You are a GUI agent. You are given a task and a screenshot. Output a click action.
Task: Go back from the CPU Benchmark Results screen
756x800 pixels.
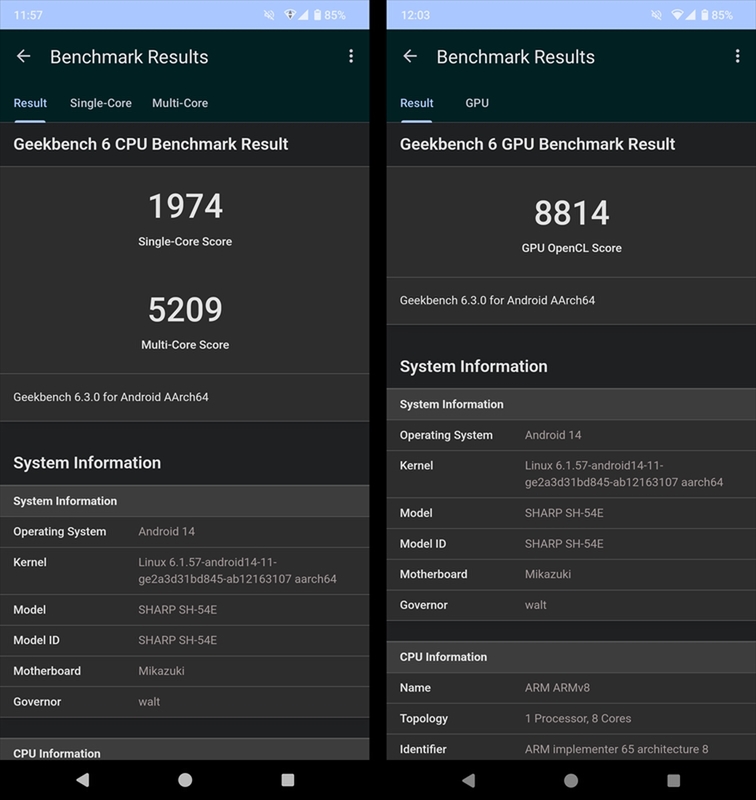23,56
